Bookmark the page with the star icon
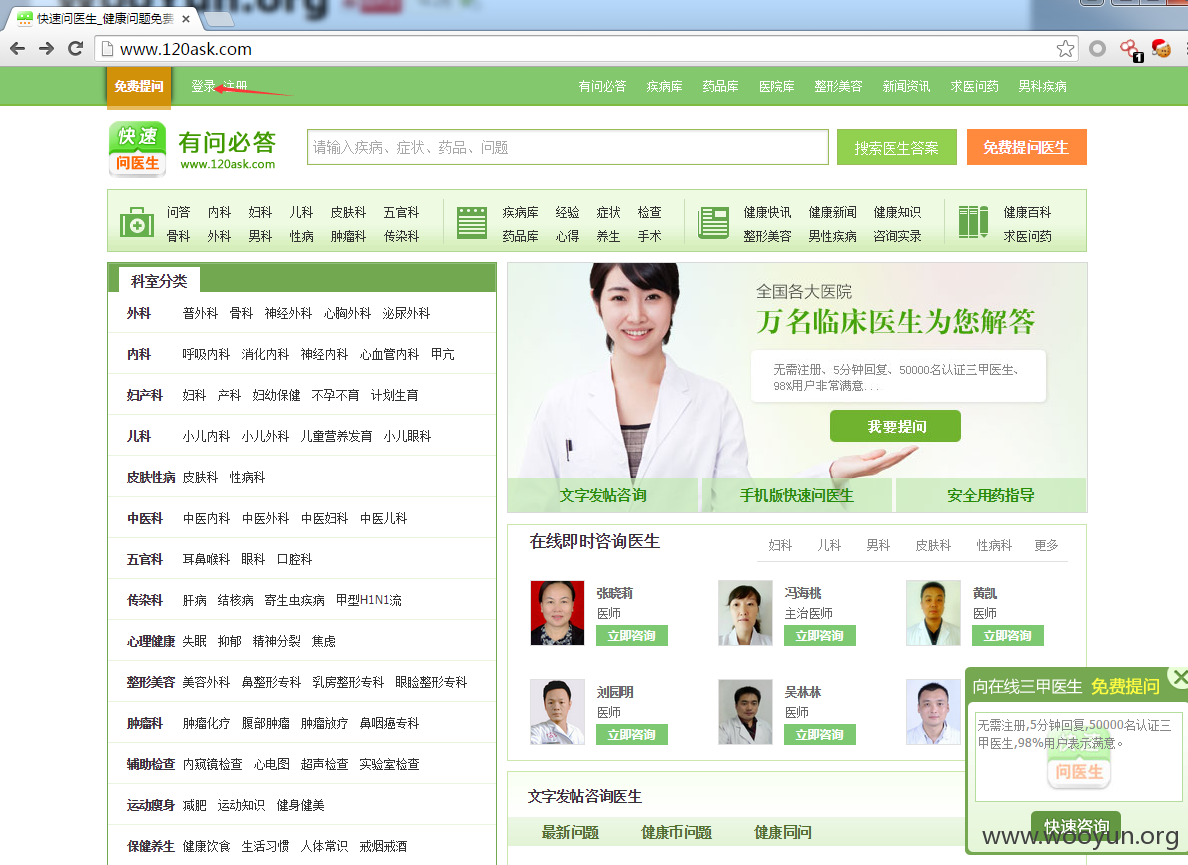This screenshot has width=1188, height=865. (x=1065, y=49)
